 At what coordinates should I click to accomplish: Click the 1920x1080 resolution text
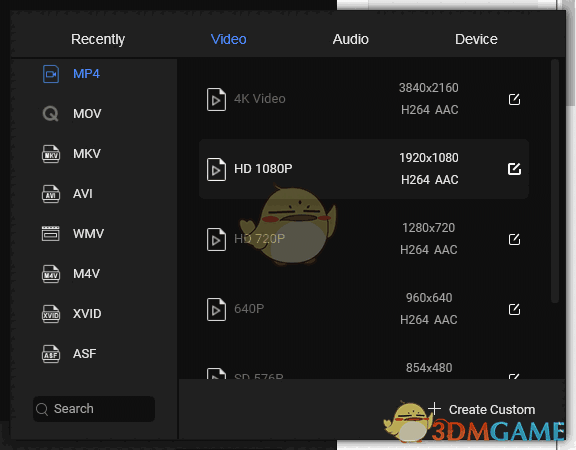(x=429, y=158)
